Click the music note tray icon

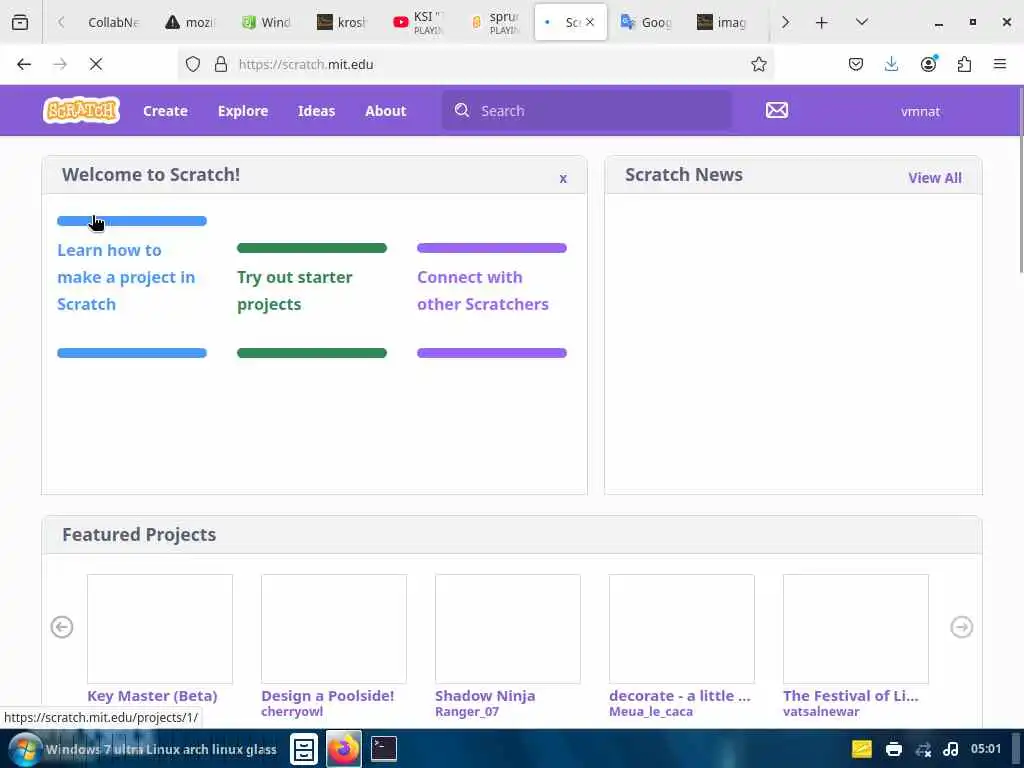[x=951, y=749]
